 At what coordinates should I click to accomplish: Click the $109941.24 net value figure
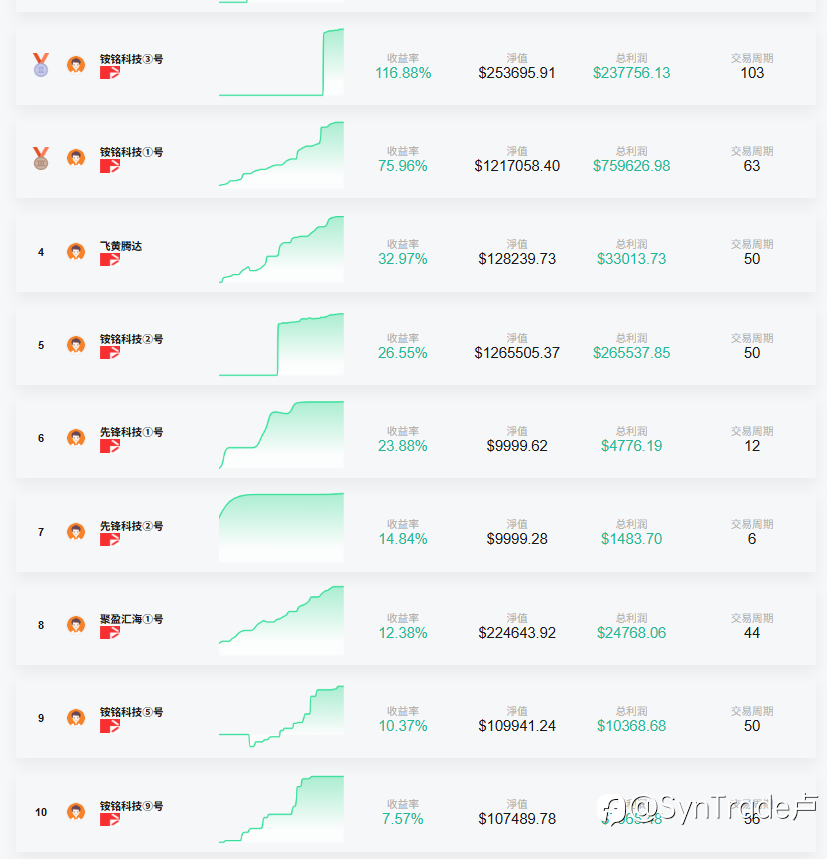(517, 726)
